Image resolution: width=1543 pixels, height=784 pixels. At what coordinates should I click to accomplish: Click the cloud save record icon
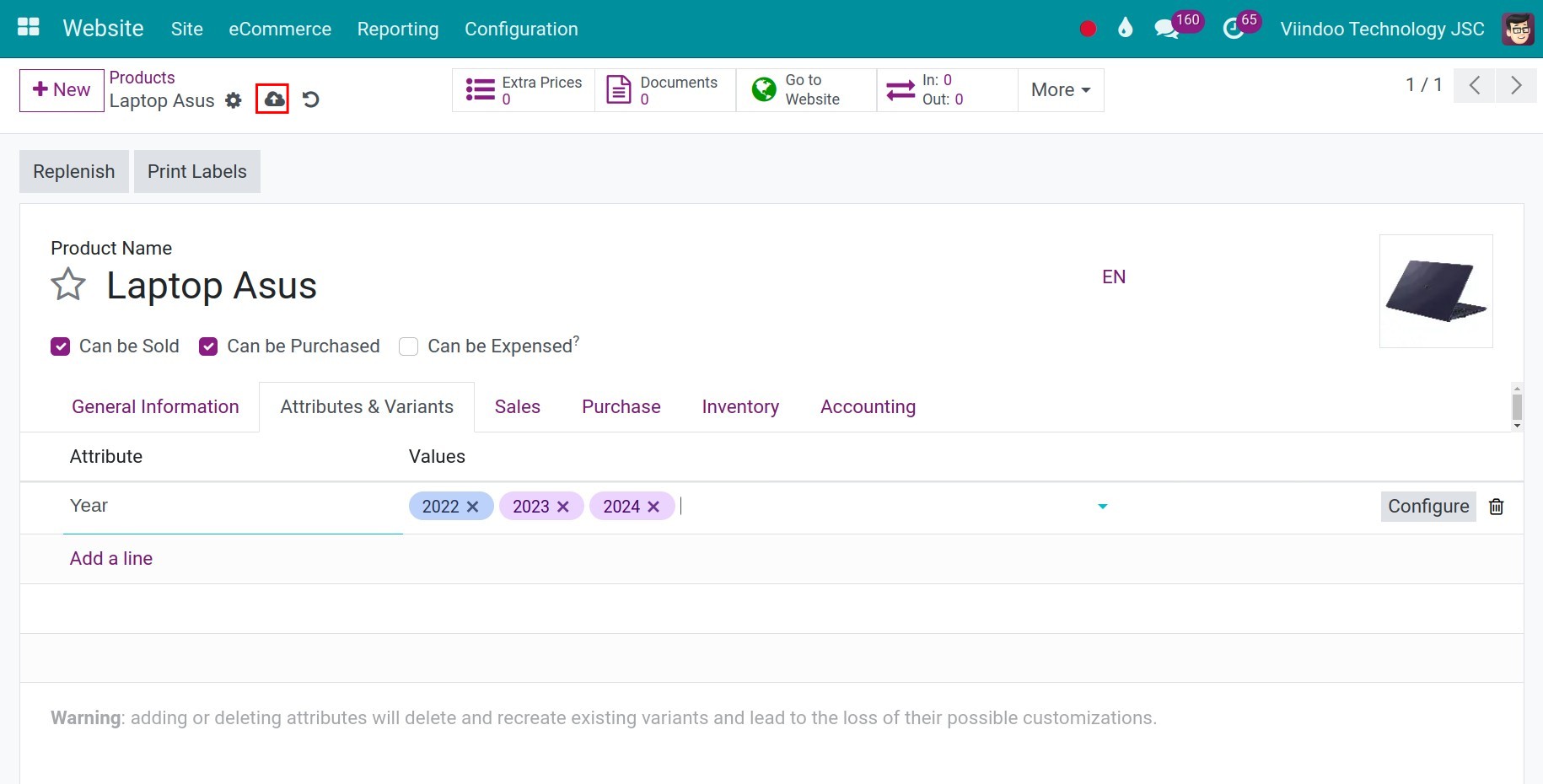273,99
